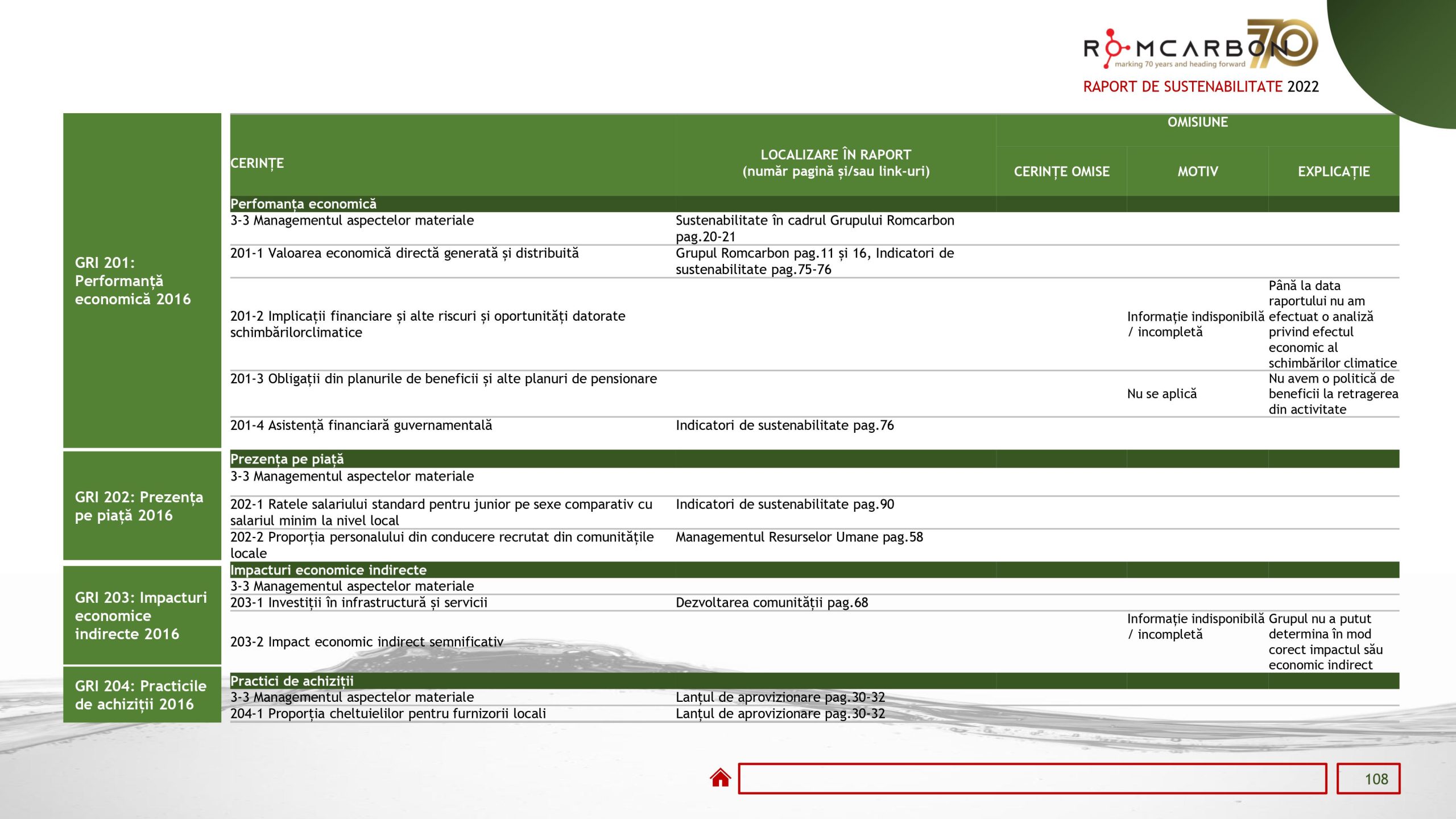This screenshot has height=819, width=1456.
Task: Click 'Dezvoltarea comunității pag.68'
Action: [x=772, y=602]
